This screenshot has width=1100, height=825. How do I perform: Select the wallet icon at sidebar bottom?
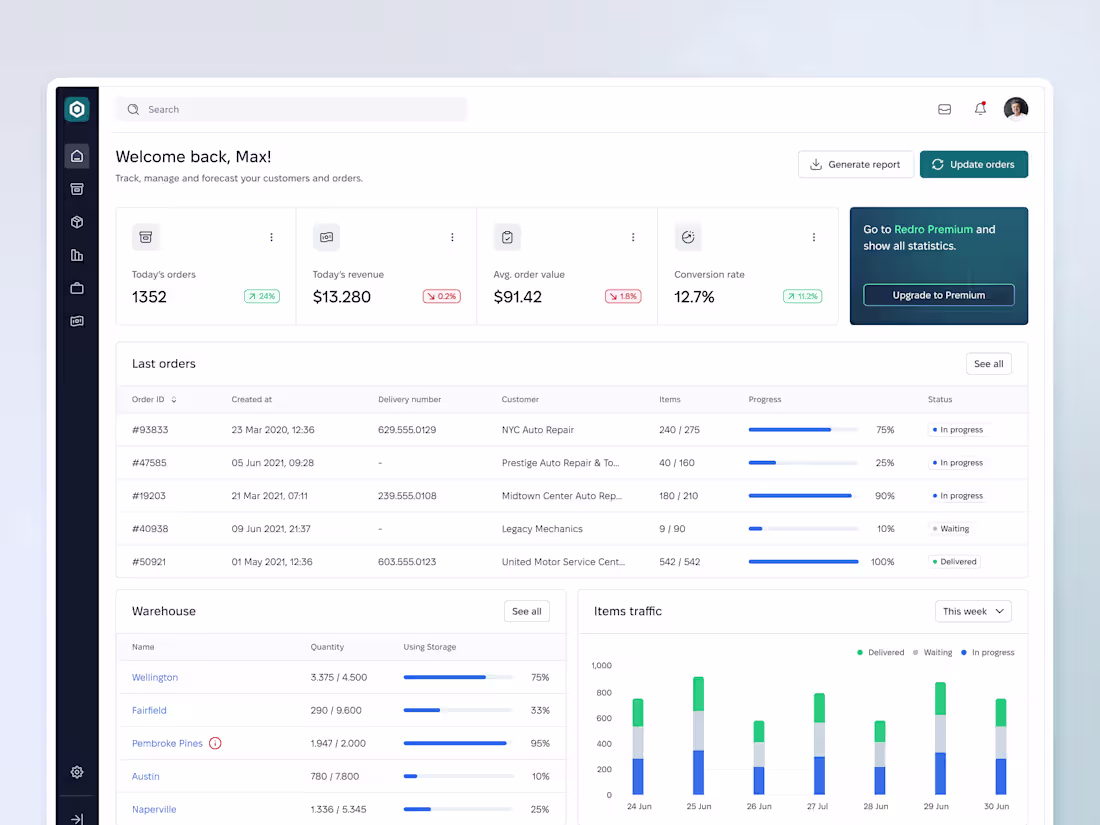[77, 321]
